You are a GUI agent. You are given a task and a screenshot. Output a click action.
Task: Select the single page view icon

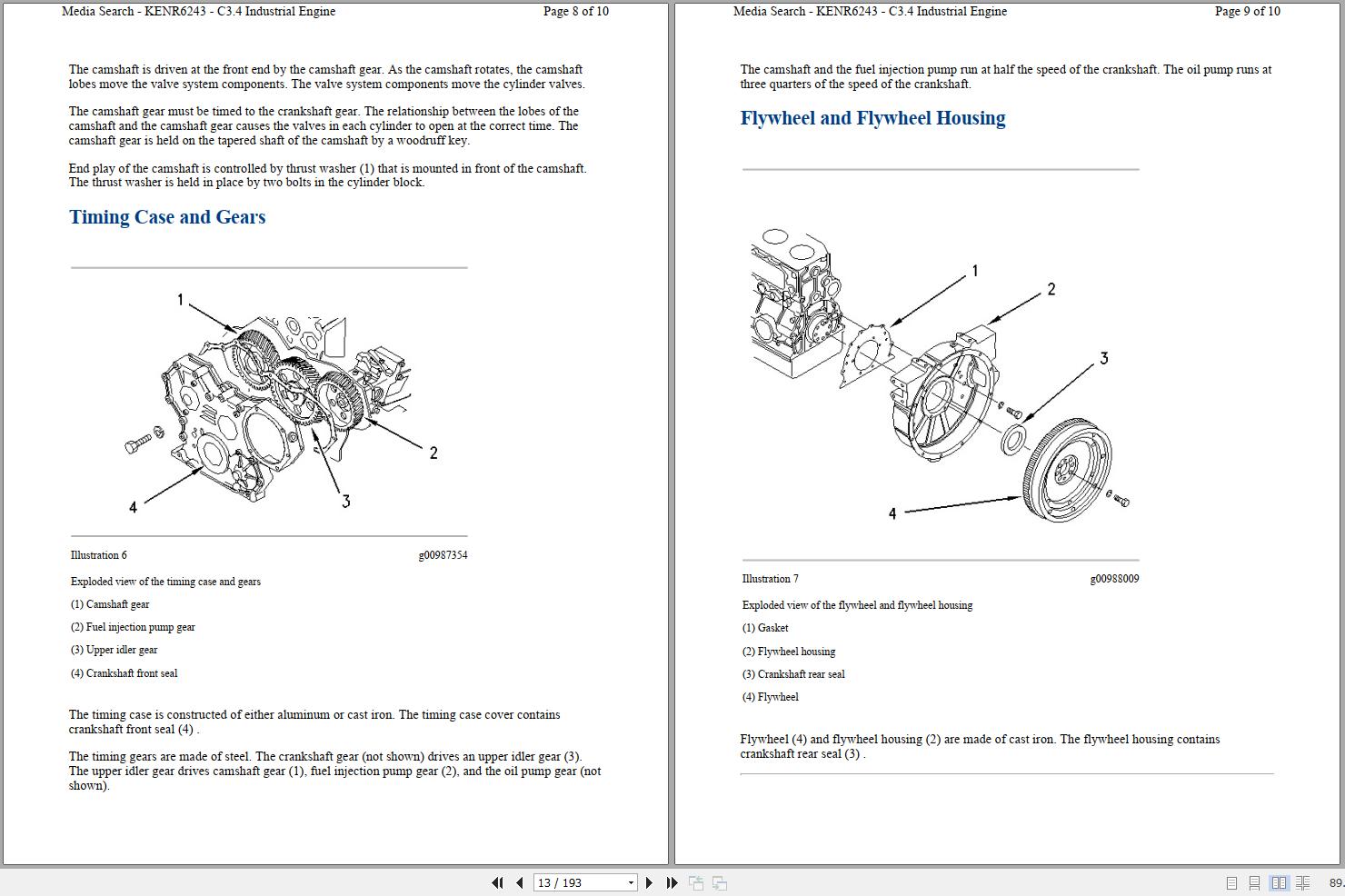tap(1231, 882)
